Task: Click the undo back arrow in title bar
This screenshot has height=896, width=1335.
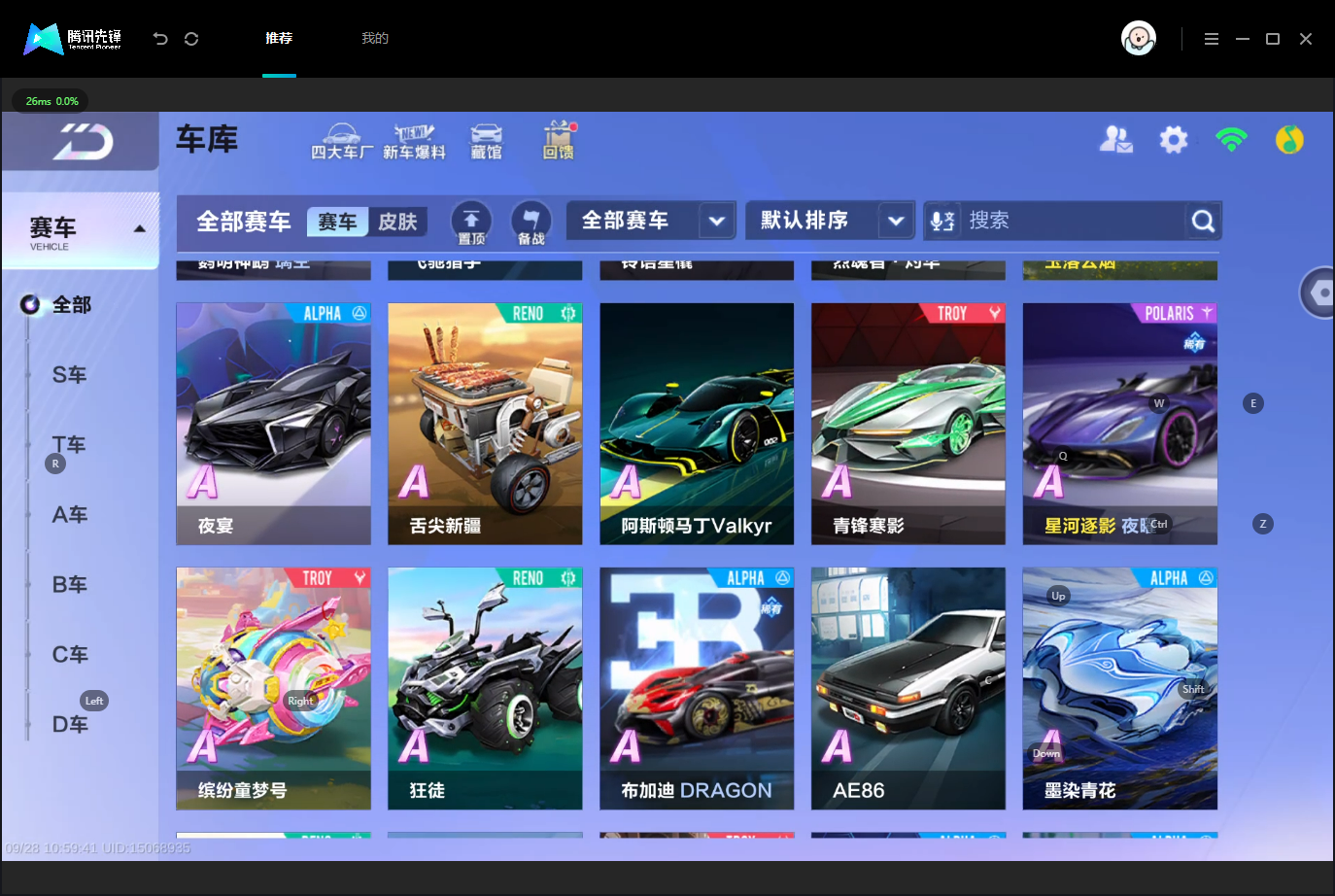Action: 160,39
